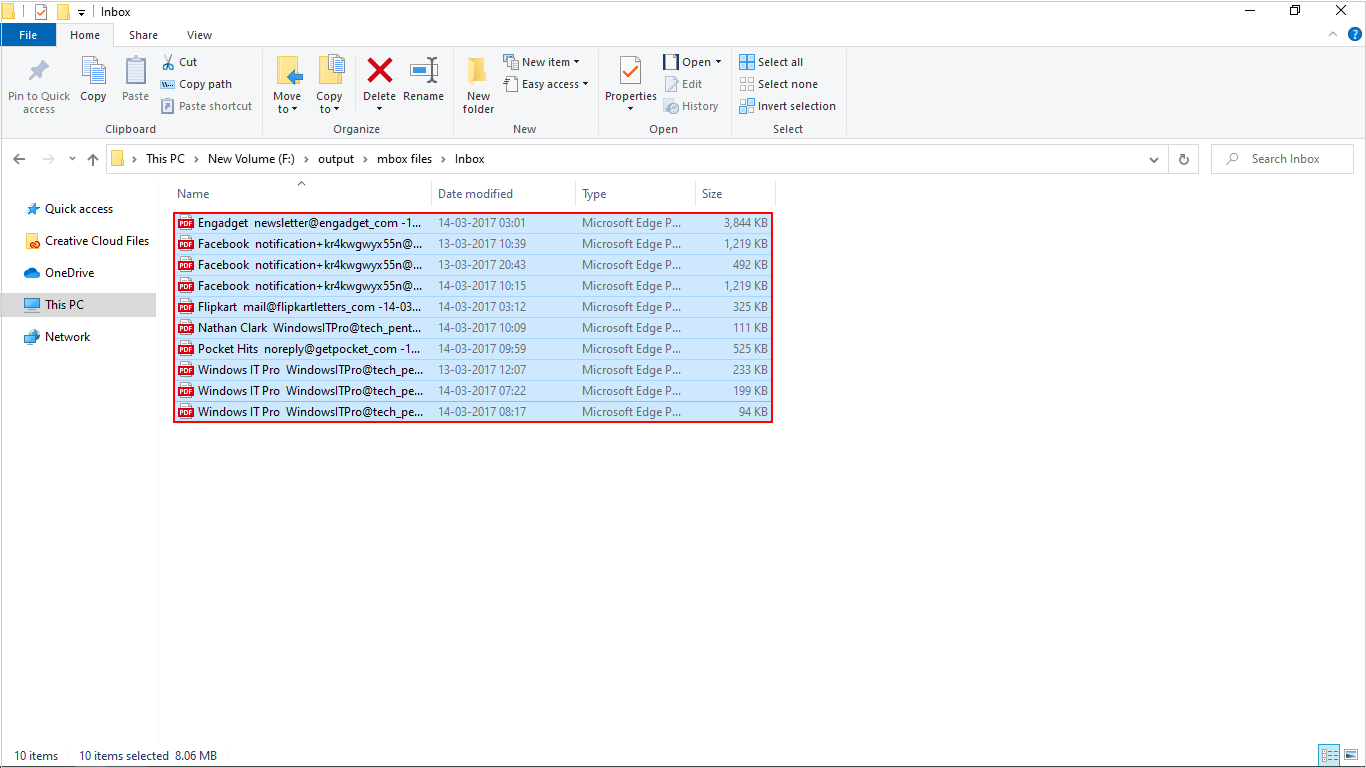Select Flipkart mail PDF file

coord(473,307)
